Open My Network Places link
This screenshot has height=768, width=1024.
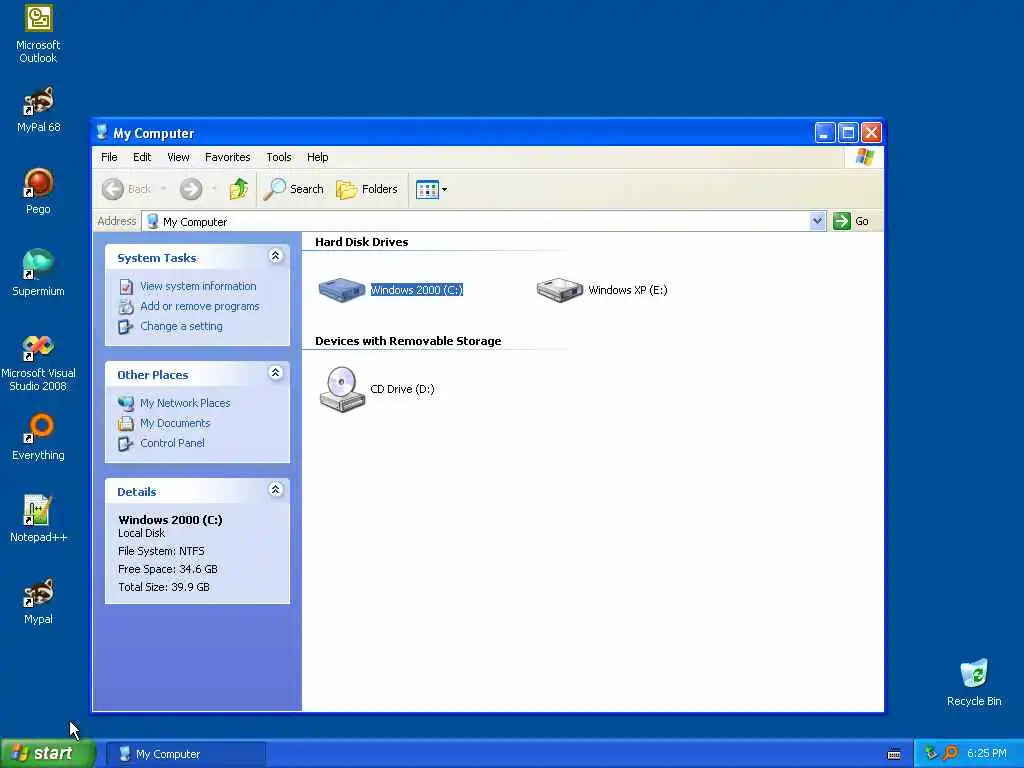(x=185, y=403)
